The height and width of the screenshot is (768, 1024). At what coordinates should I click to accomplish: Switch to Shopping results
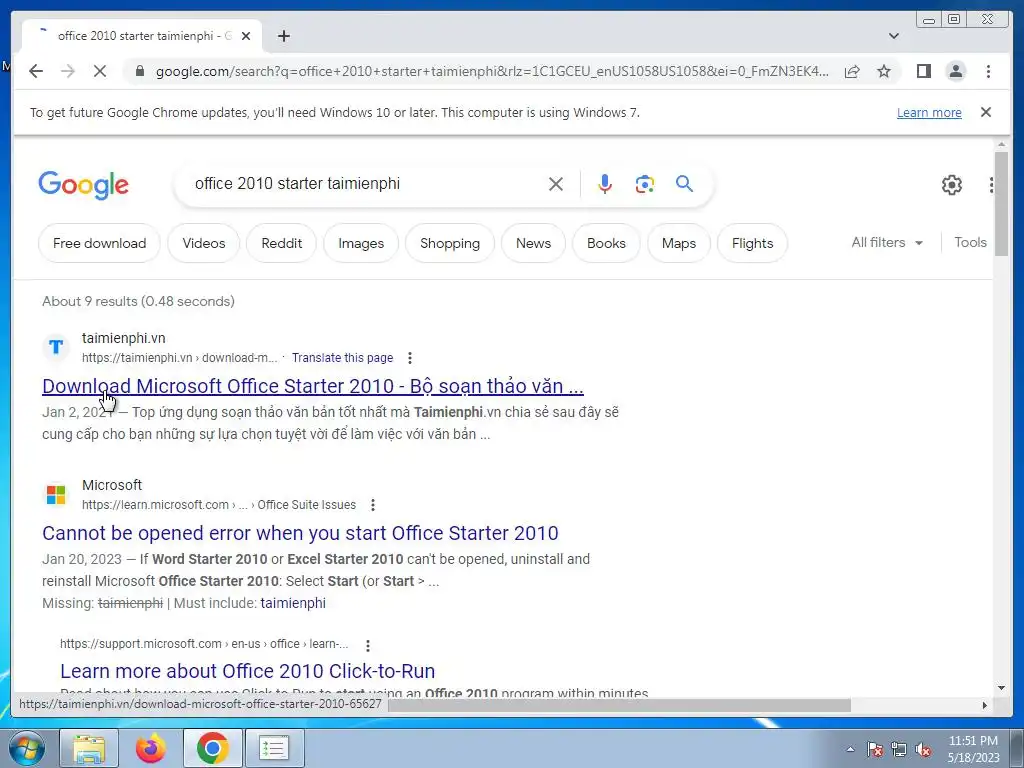450,243
